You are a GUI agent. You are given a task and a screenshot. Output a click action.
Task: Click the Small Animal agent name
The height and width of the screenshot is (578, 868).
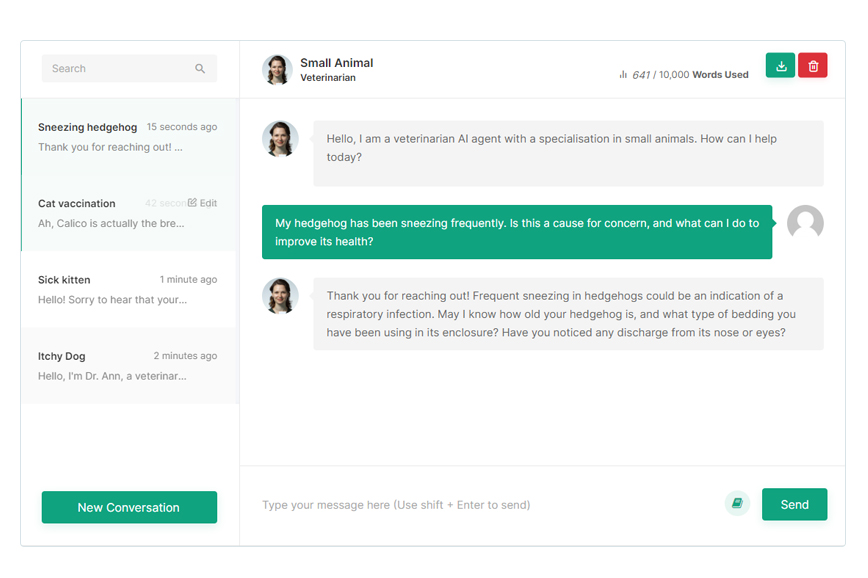tap(337, 63)
